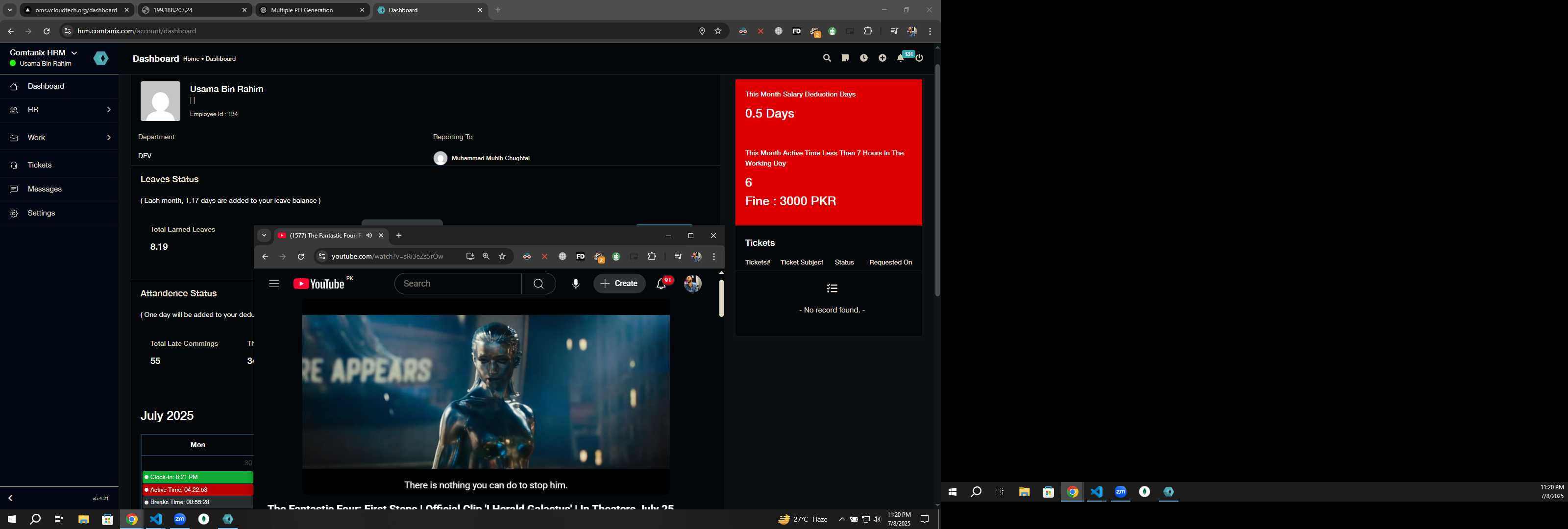The height and width of the screenshot is (529, 1568).
Task: Open Zoom on the left taskbar
Action: point(180,519)
